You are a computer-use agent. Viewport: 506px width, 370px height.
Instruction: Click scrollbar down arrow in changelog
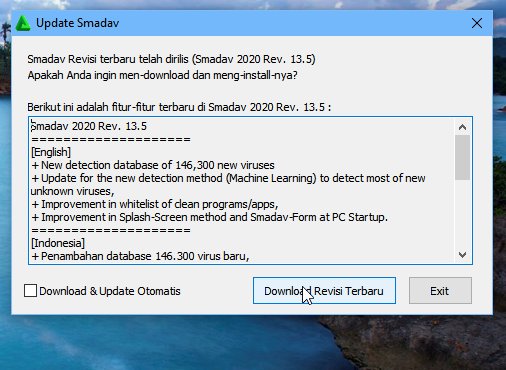tap(462, 255)
